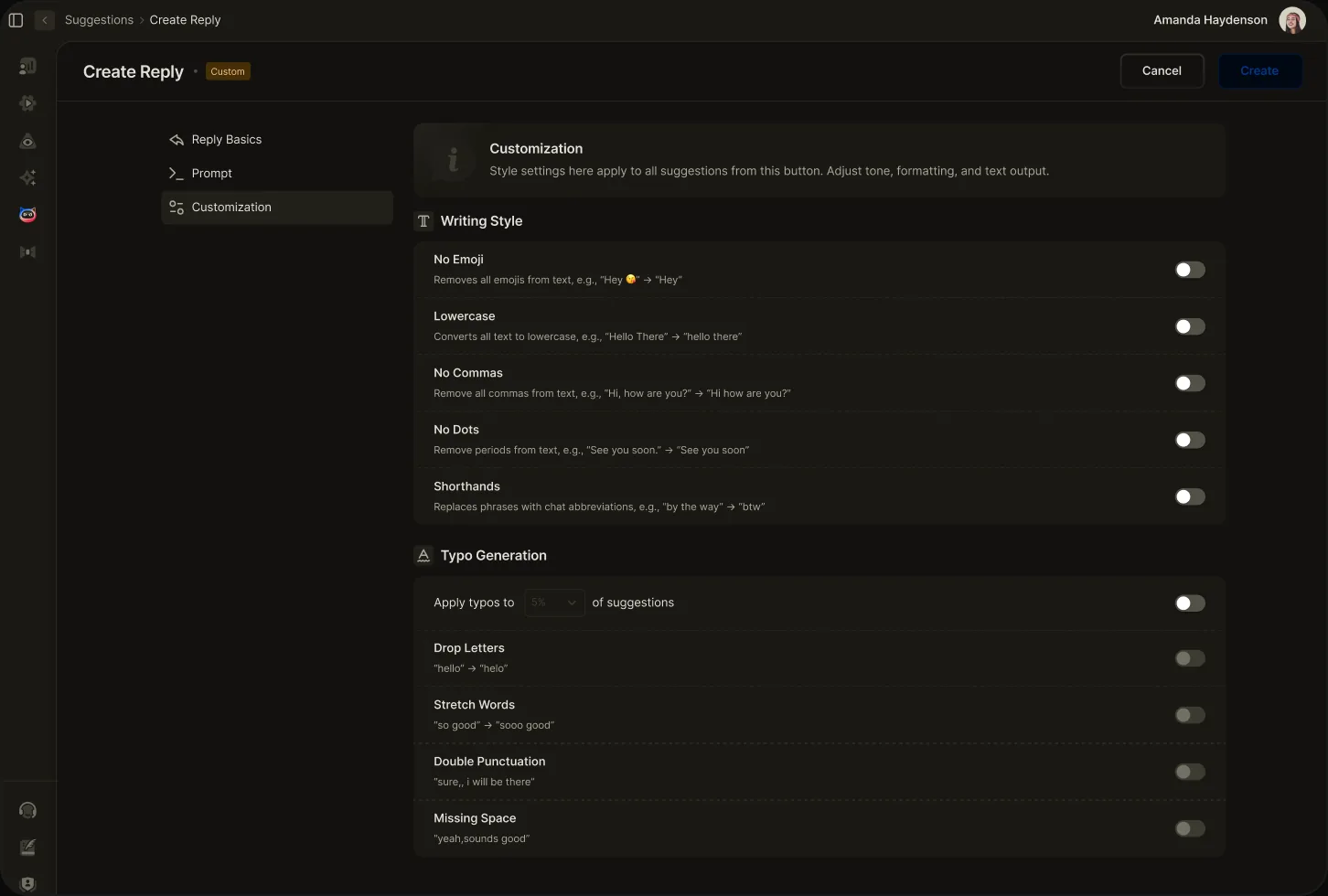
Task: Turn on Apply typos to suggestions toggle
Action: (1189, 603)
